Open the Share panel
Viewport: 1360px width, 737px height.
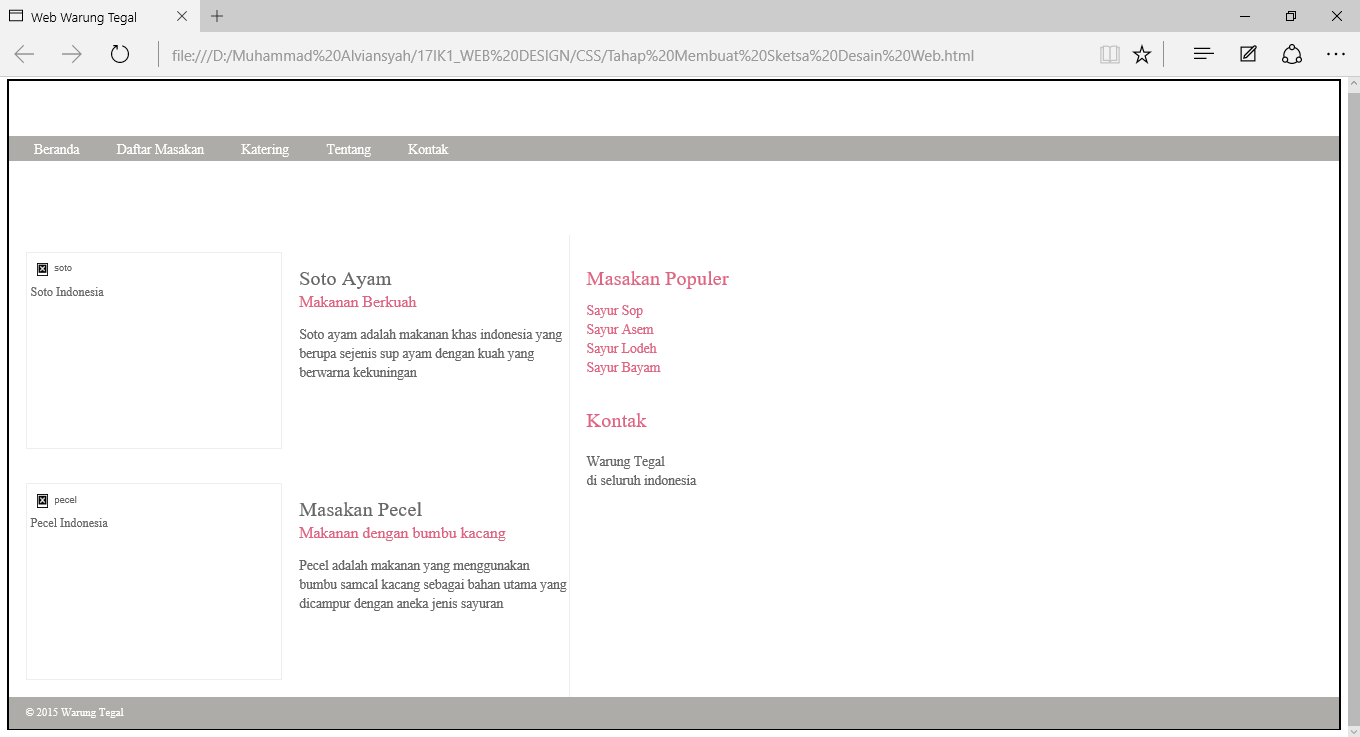click(x=1292, y=54)
